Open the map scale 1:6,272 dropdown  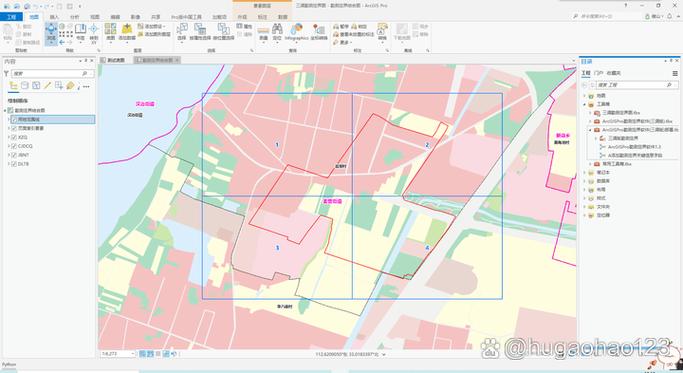point(132,354)
